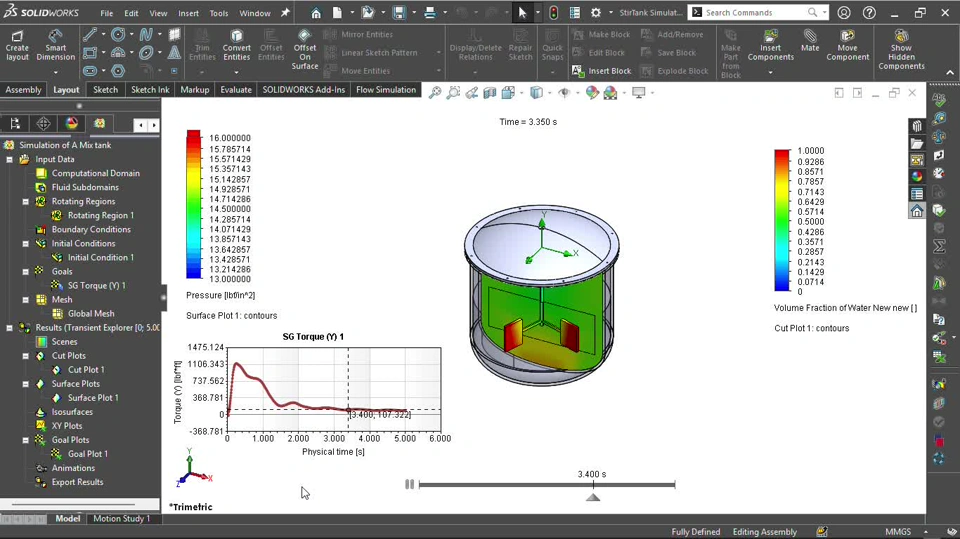Open the Smart Dimension dropdown arrow
Viewport: 960px width, 539px height.
tap(56, 72)
